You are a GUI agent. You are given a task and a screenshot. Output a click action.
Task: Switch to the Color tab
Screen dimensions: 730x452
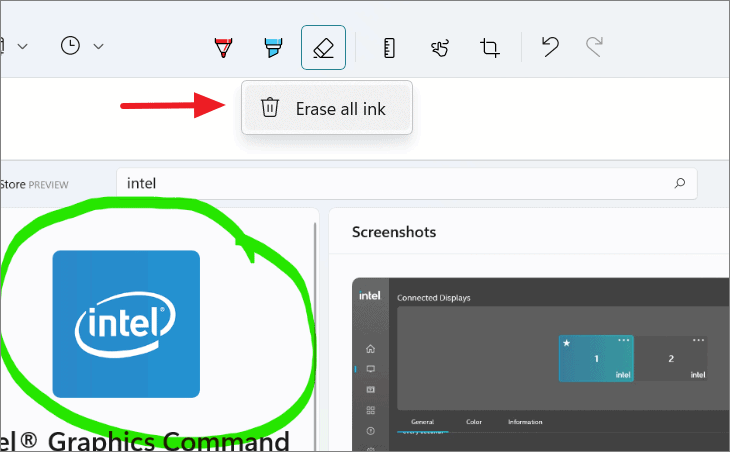pos(474,422)
